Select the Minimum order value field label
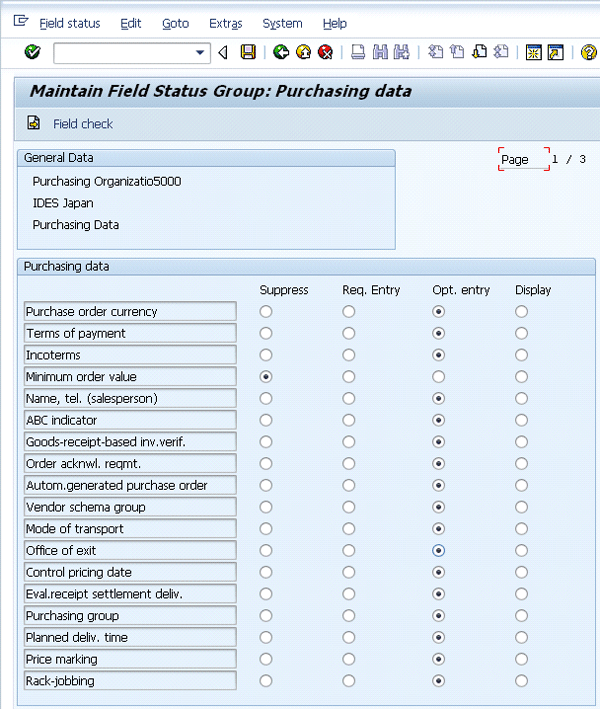The image size is (600, 709). pos(130,377)
